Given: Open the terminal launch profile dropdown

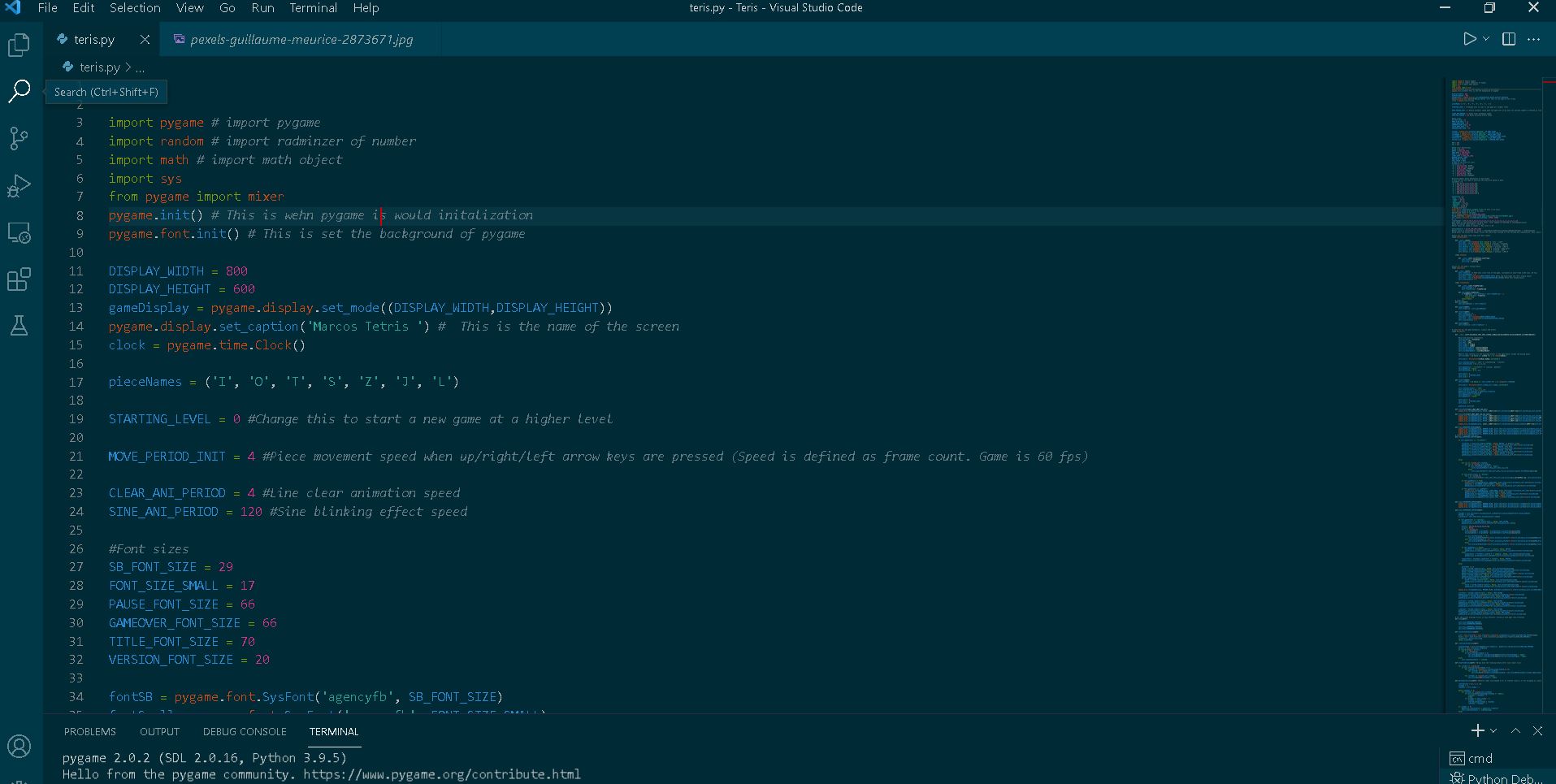Looking at the screenshot, I should click(x=1493, y=730).
